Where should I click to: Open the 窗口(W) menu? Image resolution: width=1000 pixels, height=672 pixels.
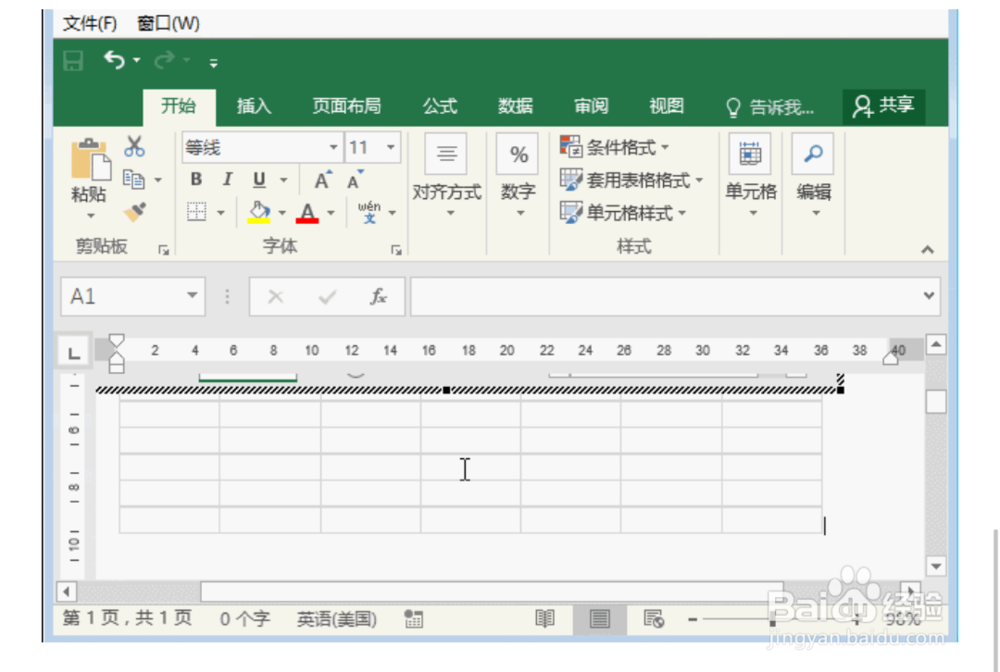click(168, 24)
